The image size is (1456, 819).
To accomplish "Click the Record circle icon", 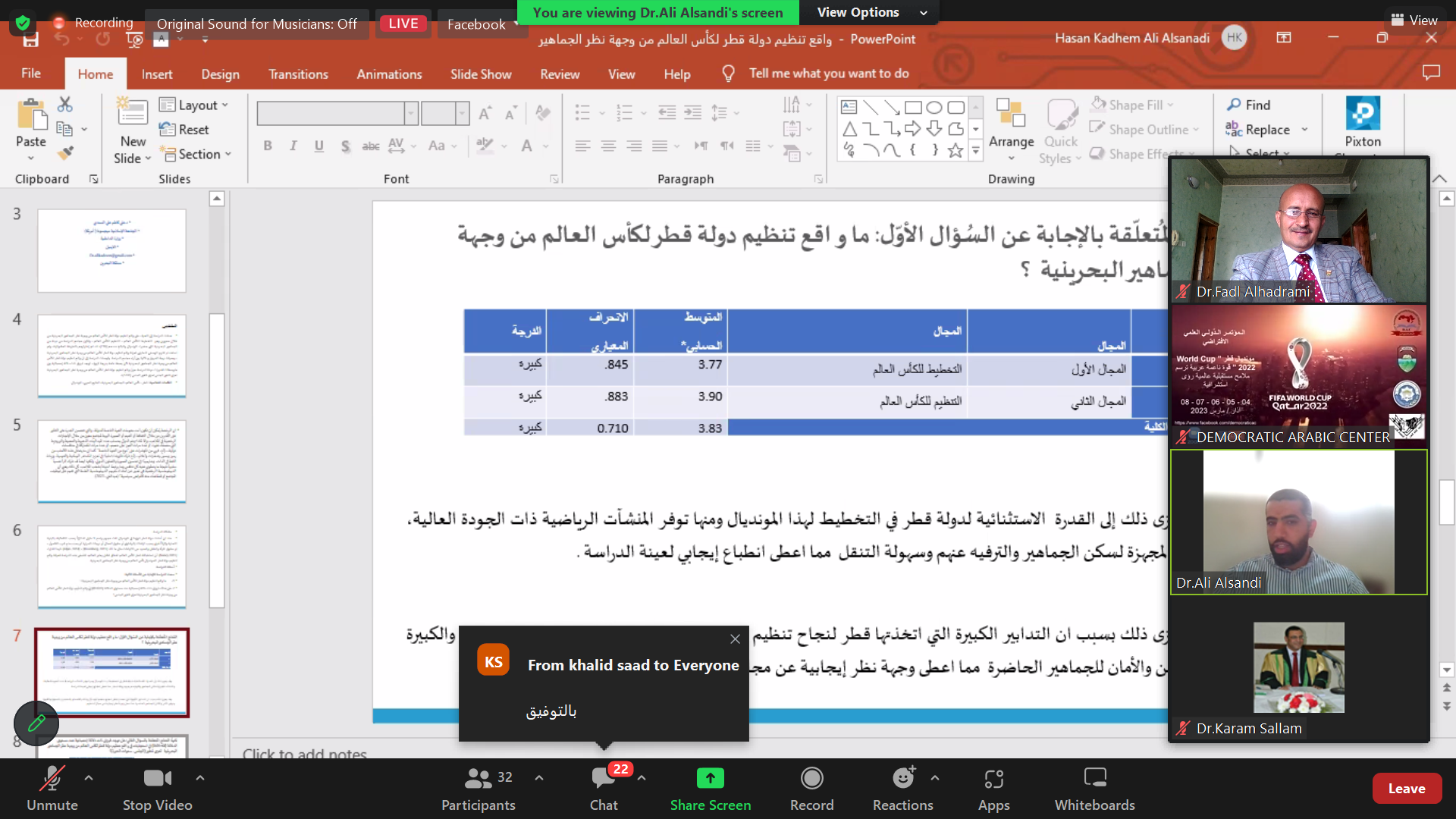I will pos(811,778).
